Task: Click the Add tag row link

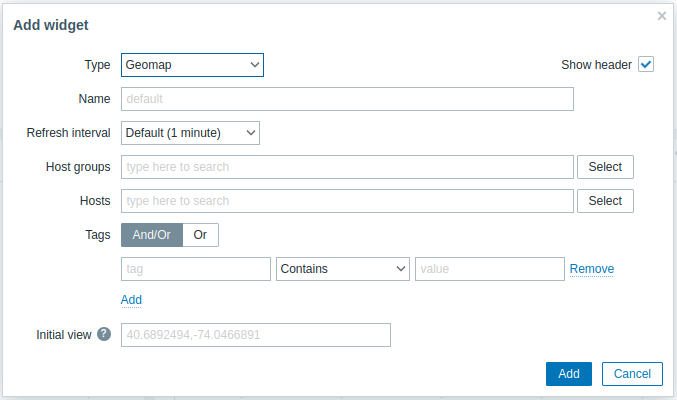Action: click(x=131, y=300)
